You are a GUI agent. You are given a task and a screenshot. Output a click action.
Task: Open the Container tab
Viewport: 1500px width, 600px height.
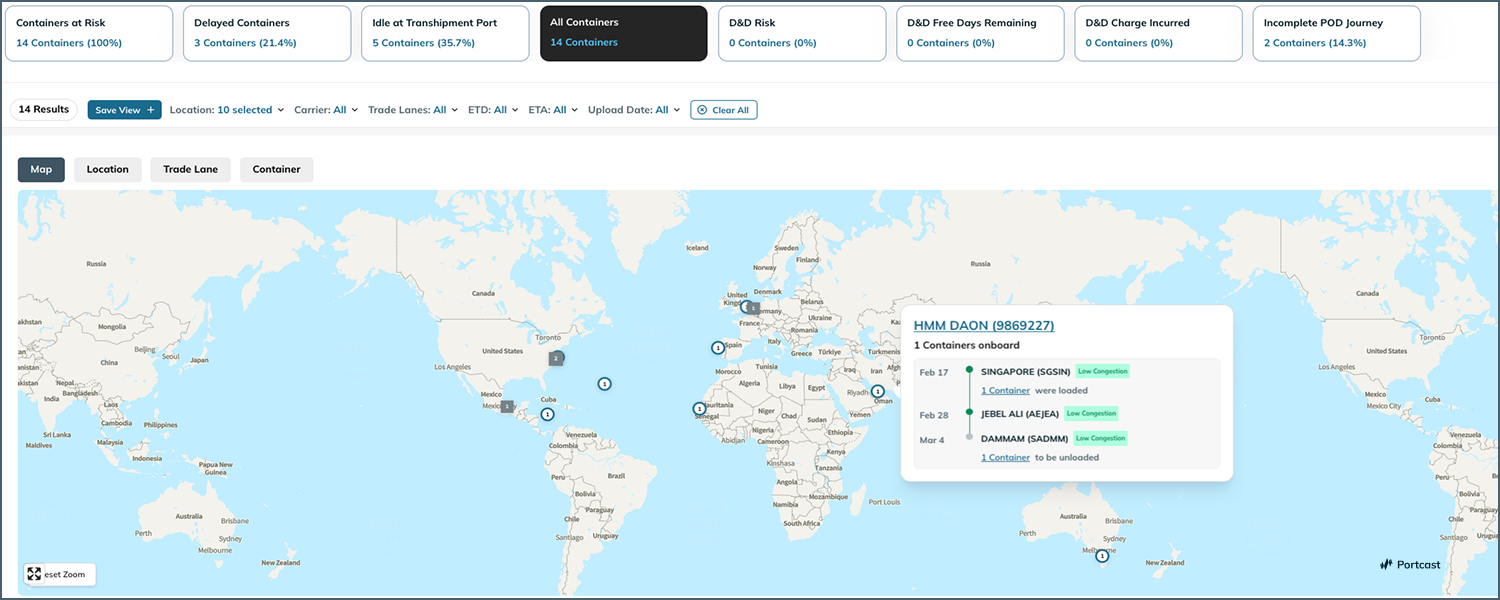pos(277,170)
